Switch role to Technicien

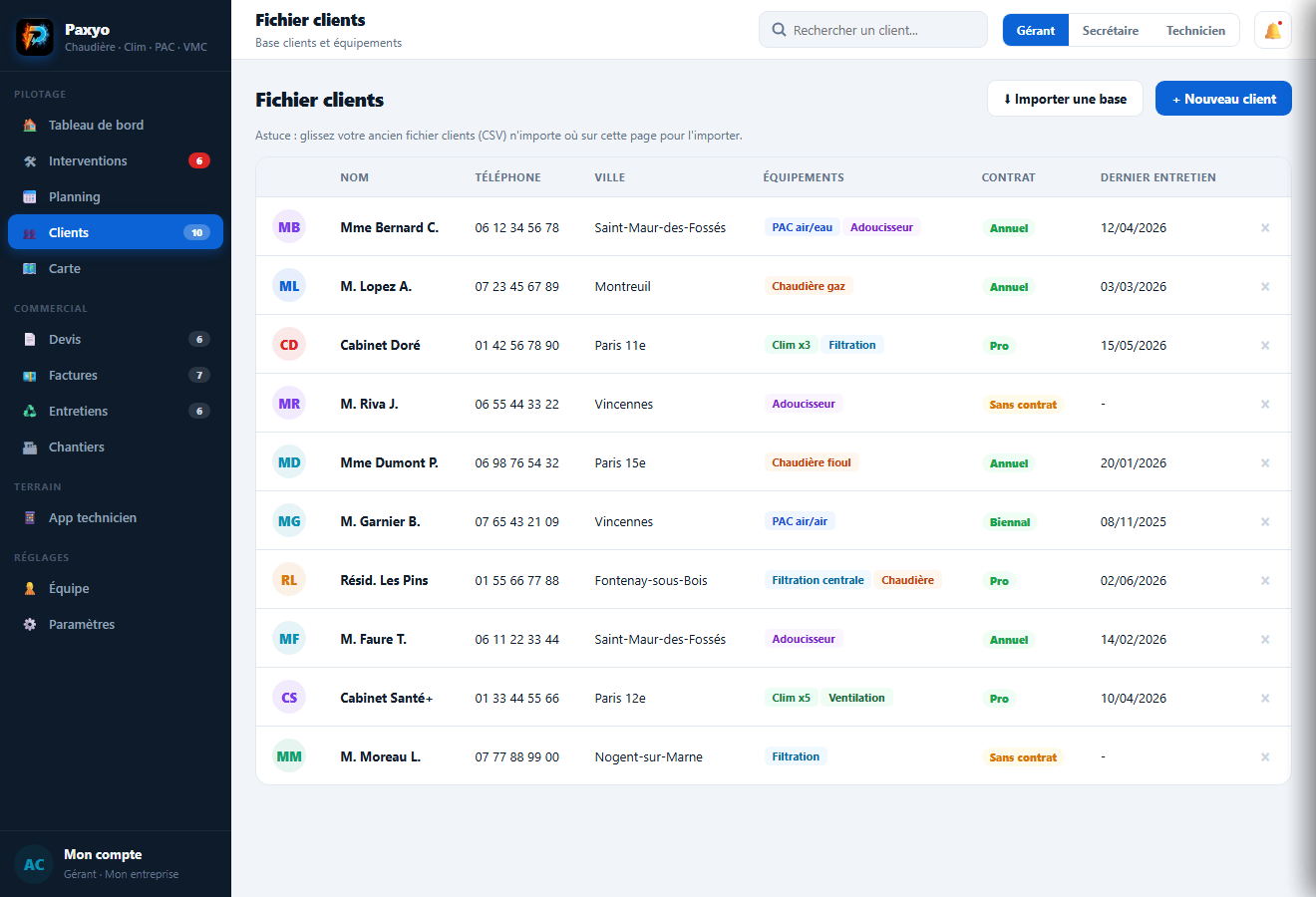(1195, 30)
